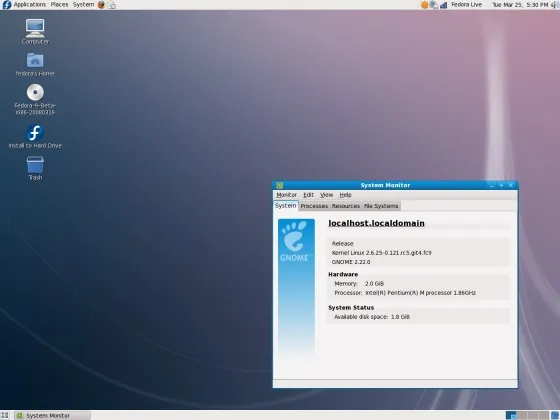Launch Firefox from the top panel
560x420 pixels.
click(x=101, y=5)
